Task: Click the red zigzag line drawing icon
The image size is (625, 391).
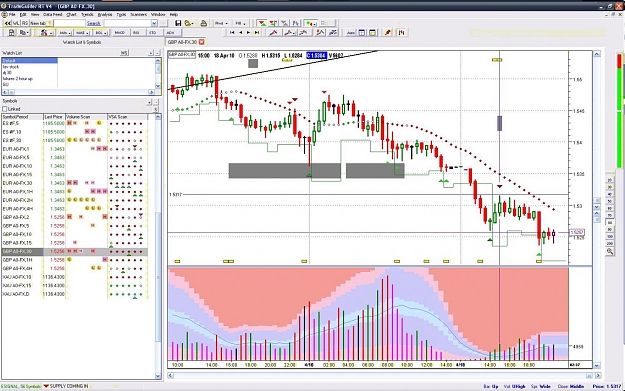Action: coord(320,33)
